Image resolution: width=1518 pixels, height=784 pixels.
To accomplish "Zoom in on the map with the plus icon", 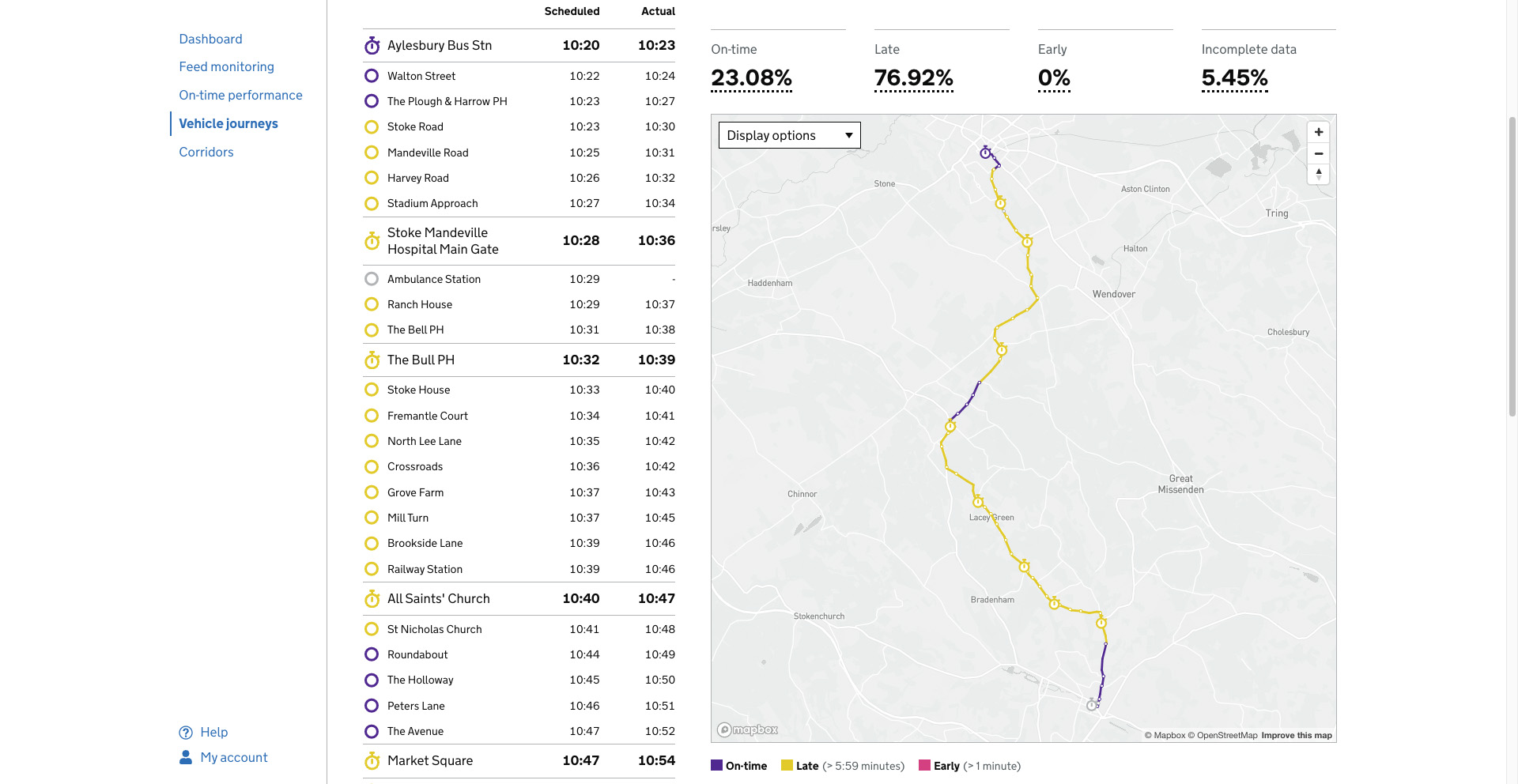I will 1318,132.
